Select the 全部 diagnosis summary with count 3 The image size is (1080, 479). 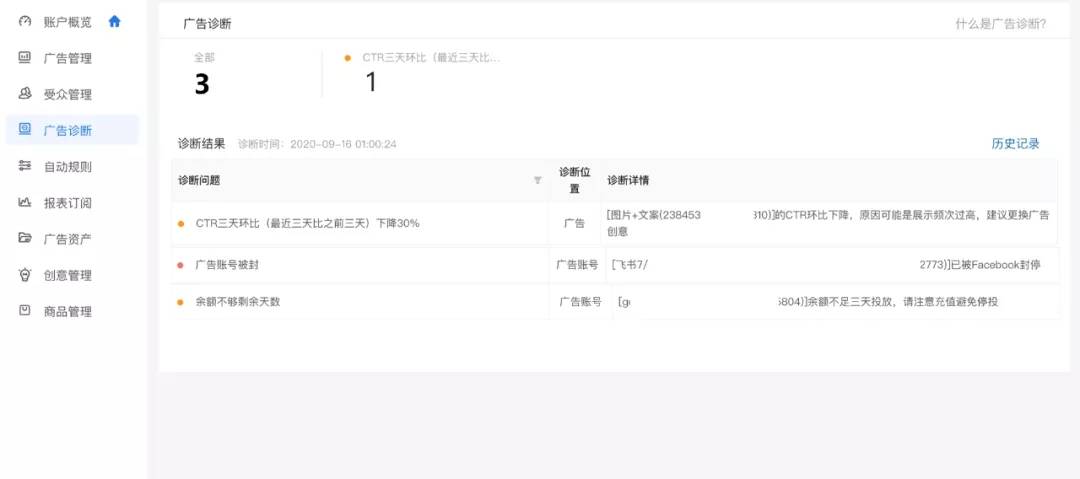tap(202, 75)
